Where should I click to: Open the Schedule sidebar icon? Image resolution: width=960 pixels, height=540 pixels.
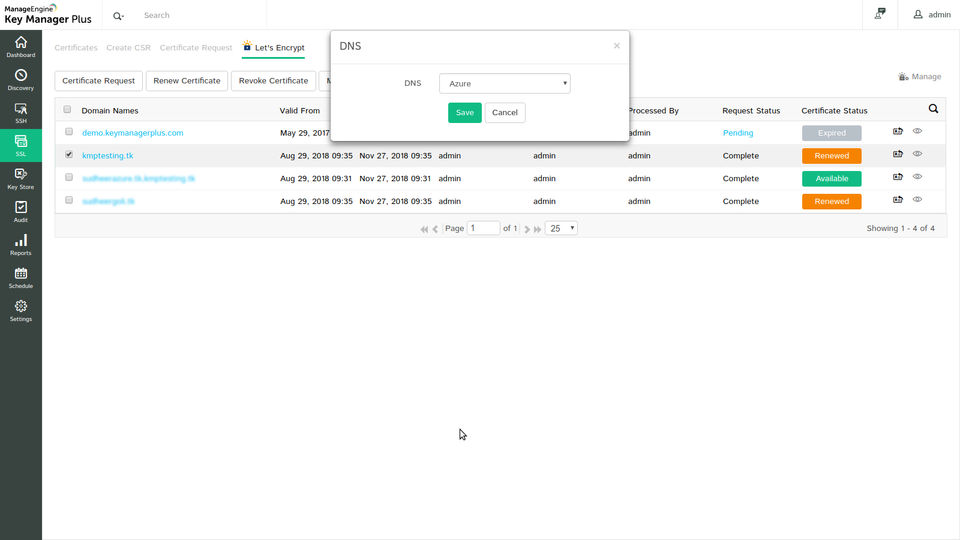[x=21, y=278]
